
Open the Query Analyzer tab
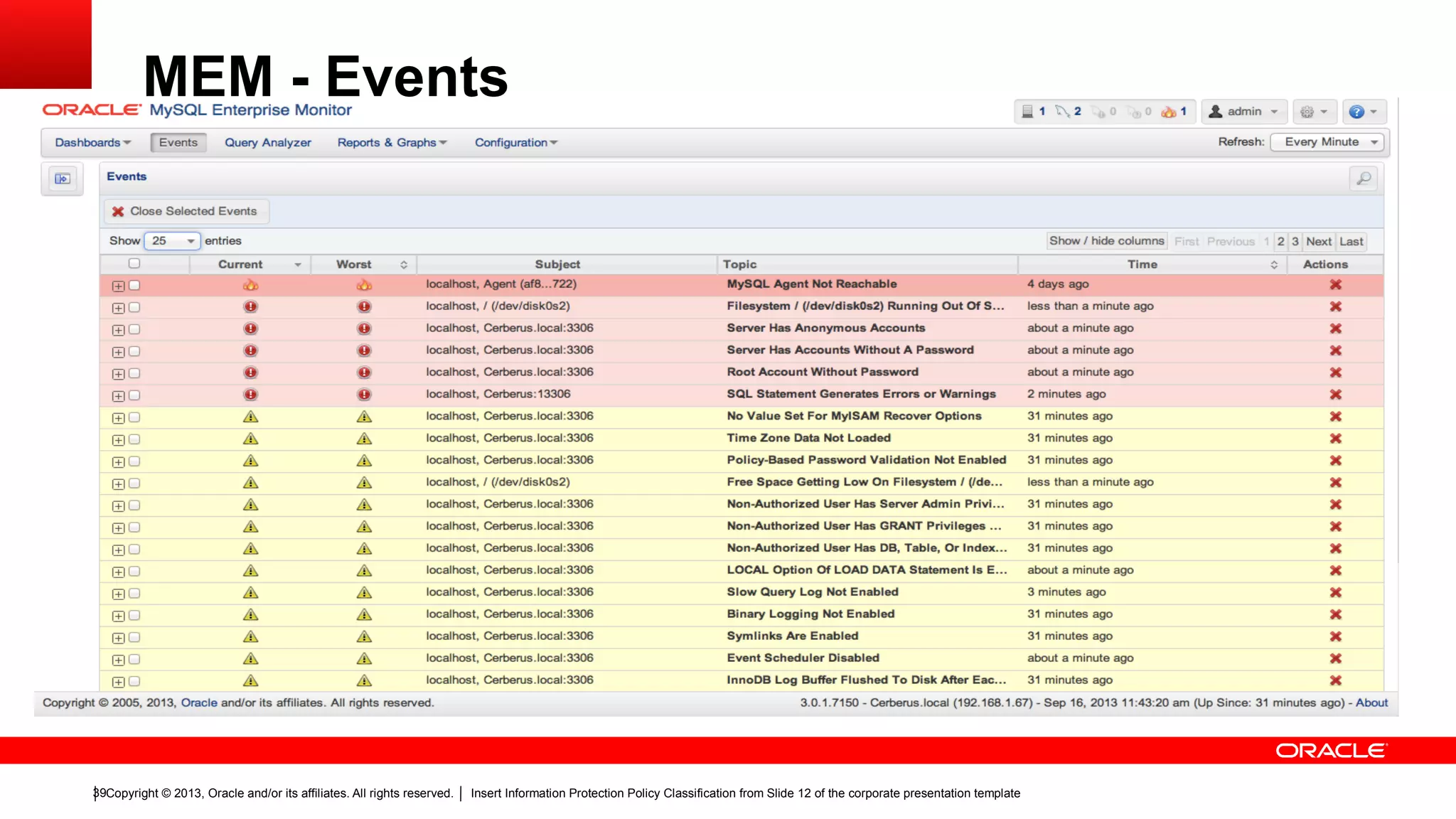point(268,143)
